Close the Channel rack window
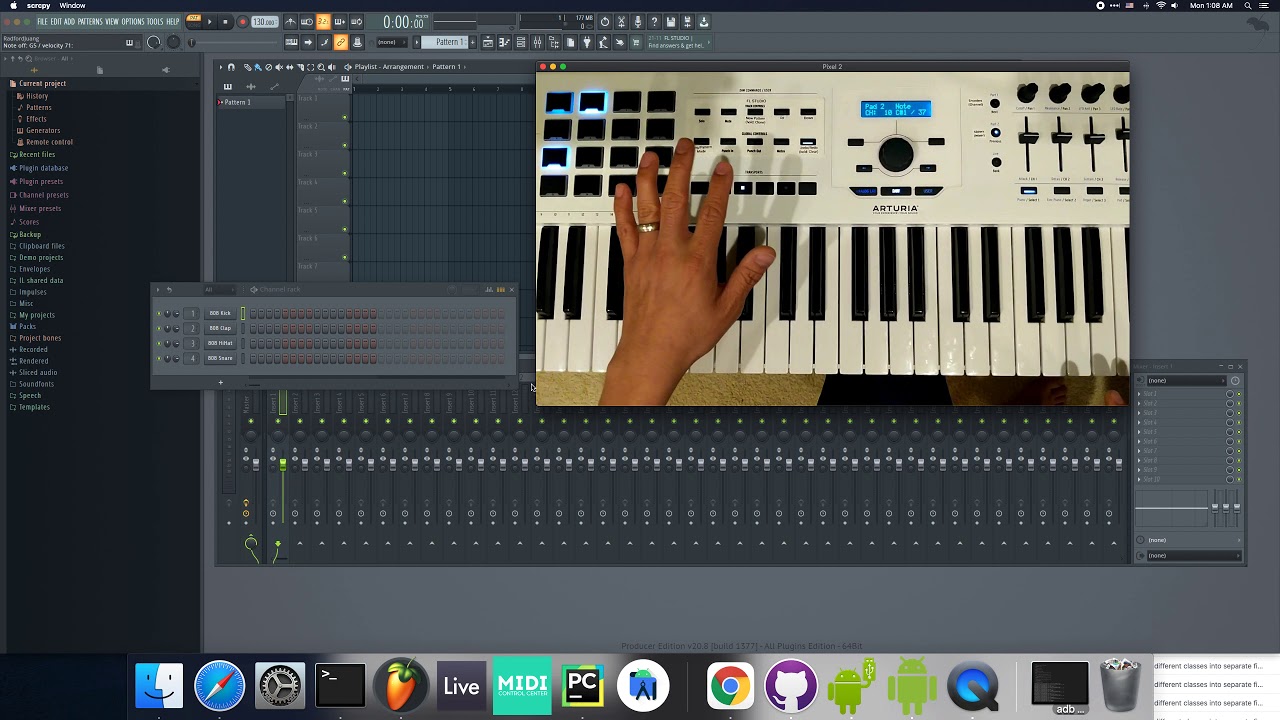The image size is (1280, 720). (512, 290)
